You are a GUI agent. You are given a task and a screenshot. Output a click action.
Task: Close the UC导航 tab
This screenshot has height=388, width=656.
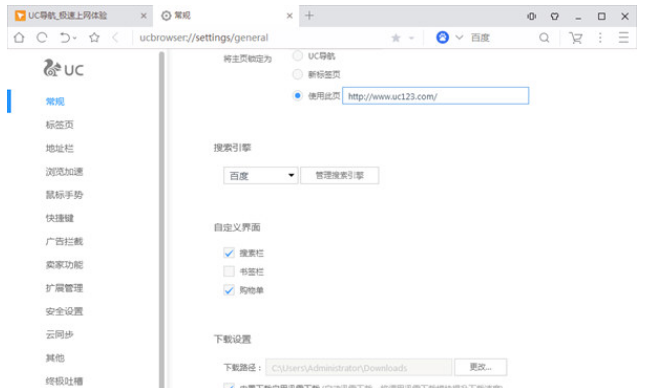(x=144, y=16)
